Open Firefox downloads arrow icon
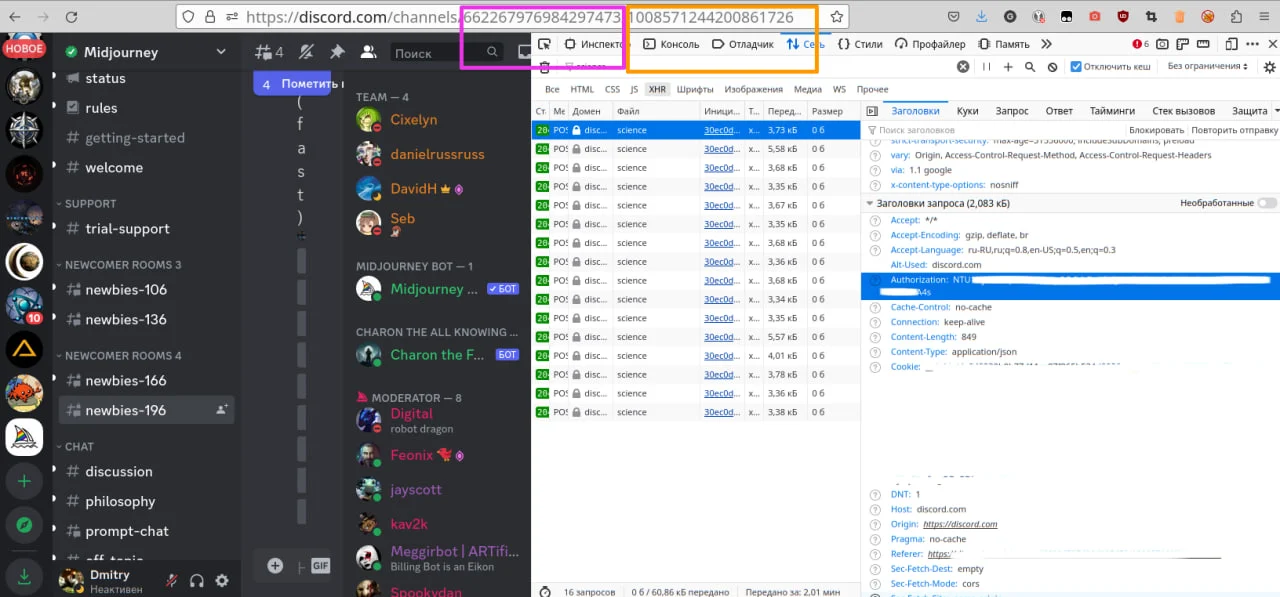The height and width of the screenshot is (597, 1280). (980, 17)
